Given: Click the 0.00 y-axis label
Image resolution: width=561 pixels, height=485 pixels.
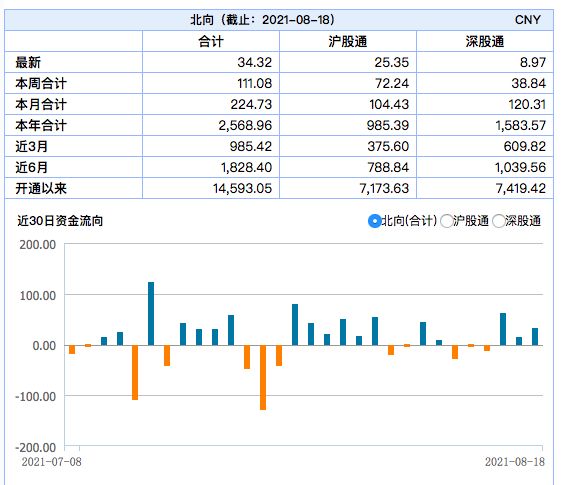Looking at the screenshot, I should pyautogui.click(x=44, y=346).
